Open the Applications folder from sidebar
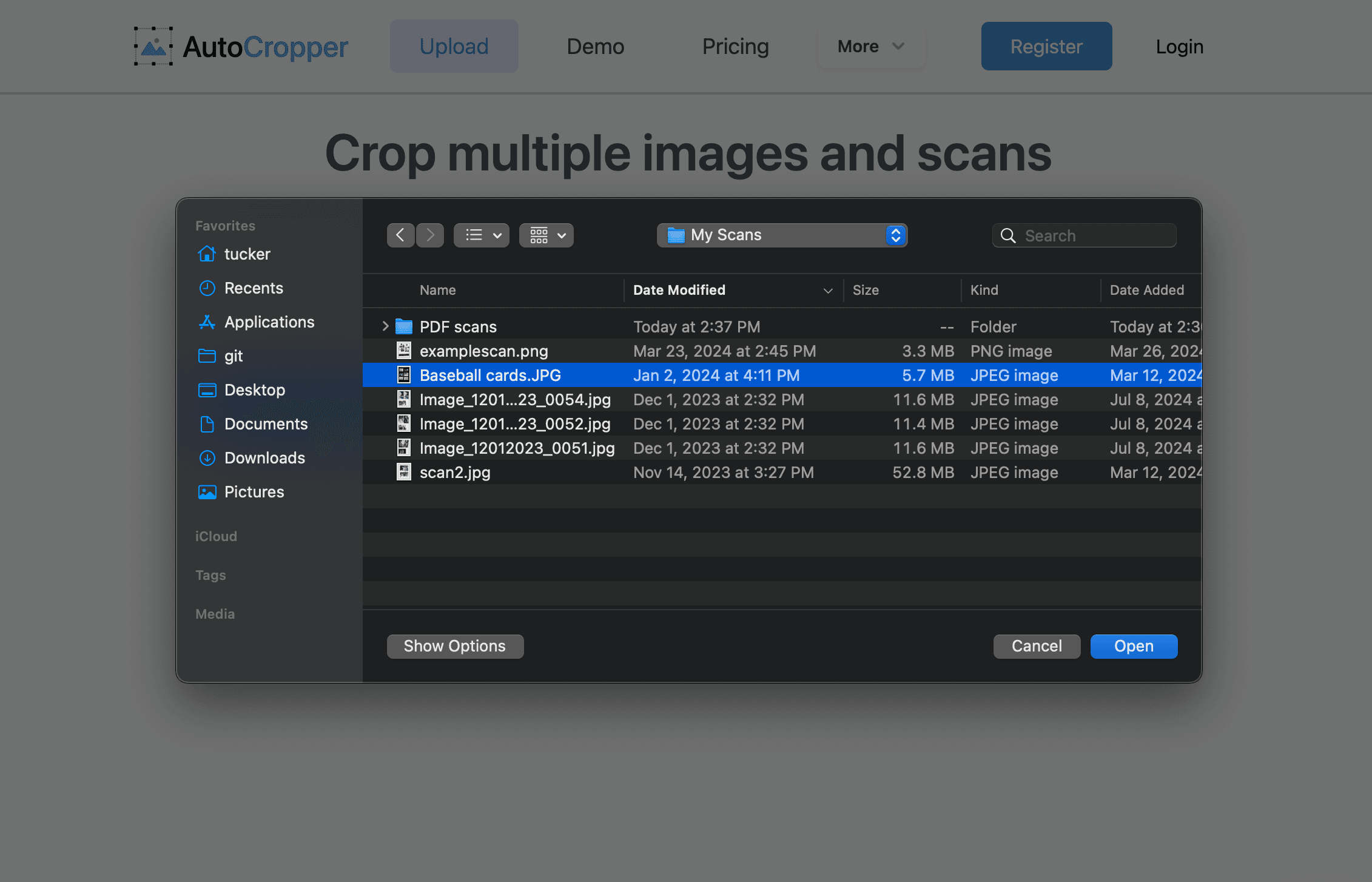Screen dimensions: 1372x882 click(x=269, y=321)
